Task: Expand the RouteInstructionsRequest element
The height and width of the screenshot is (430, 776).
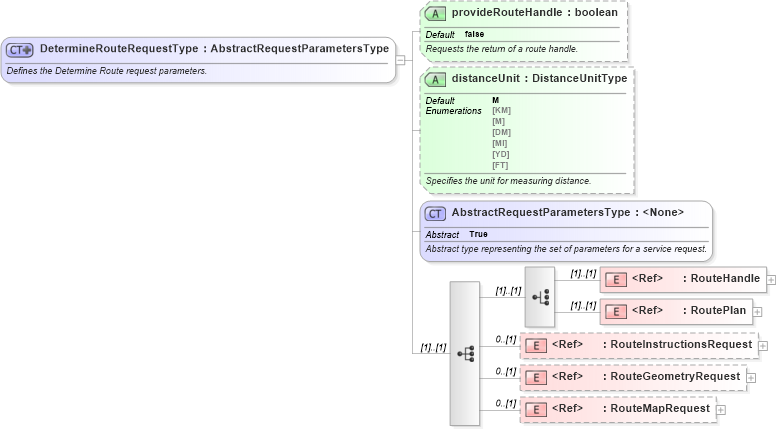Action: point(763,346)
